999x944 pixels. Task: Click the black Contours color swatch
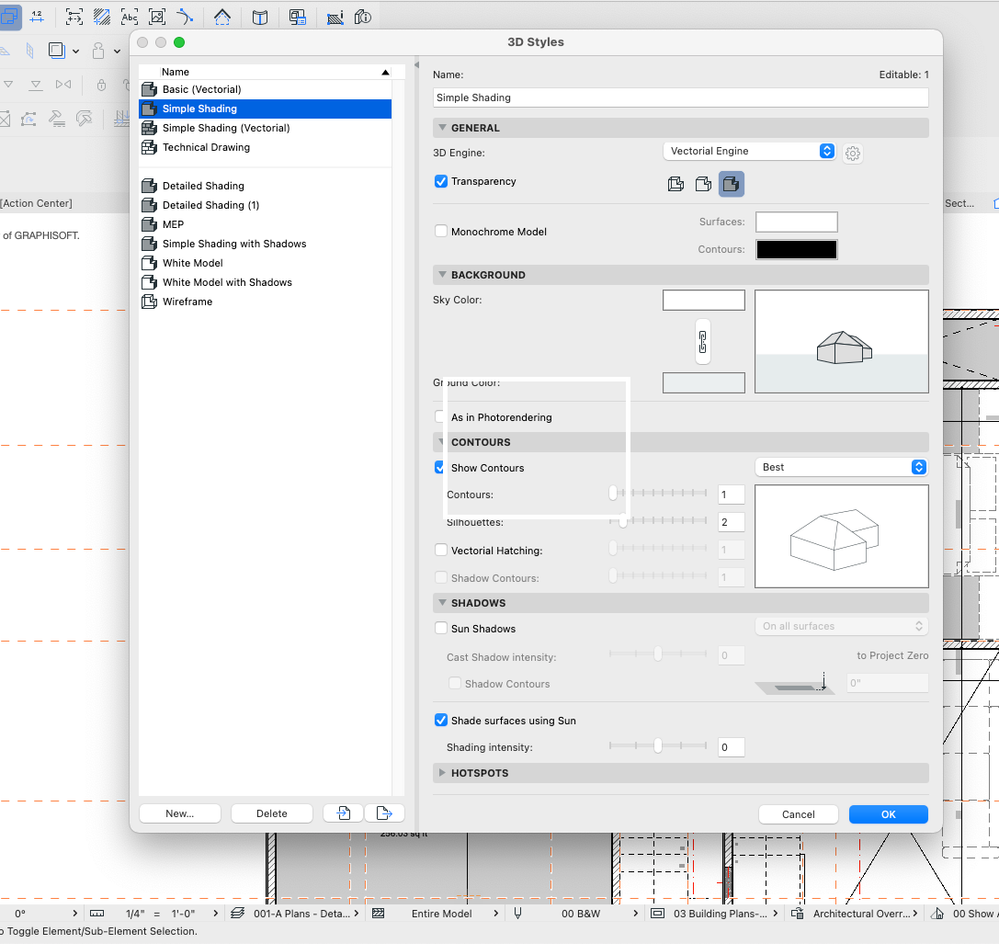click(x=796, y=250)
